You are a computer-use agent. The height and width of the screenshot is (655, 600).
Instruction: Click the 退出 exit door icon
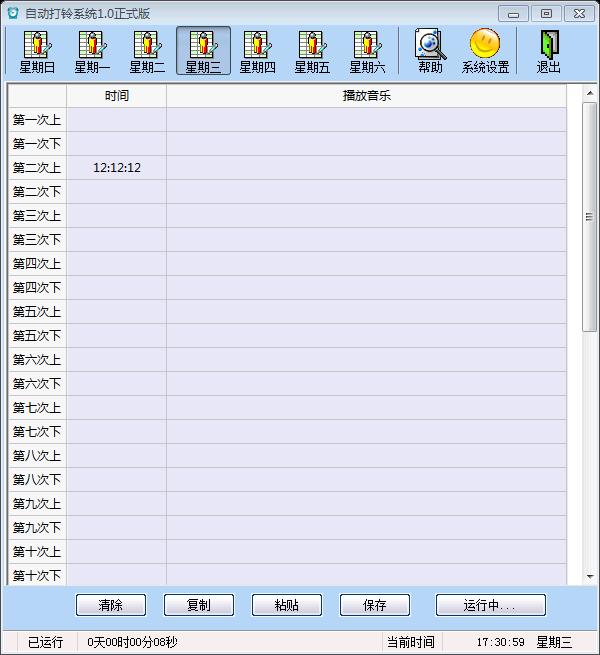click(549, 51)
